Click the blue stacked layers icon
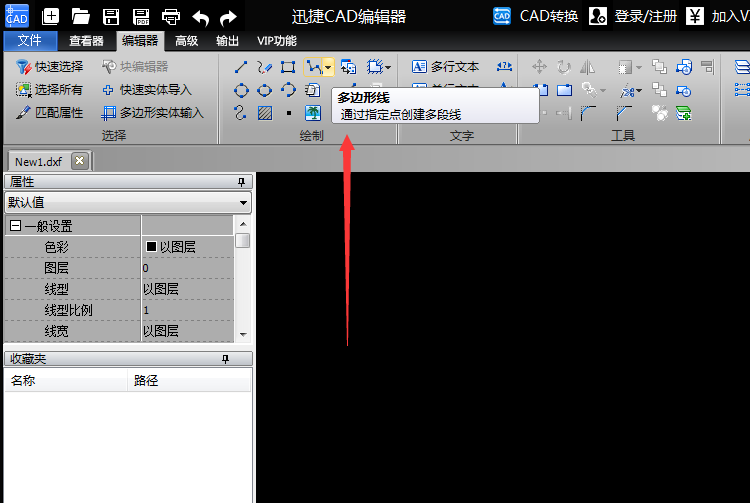Image resolution: width=750 pixels, height=503 pixels. pyautogui.click(x=742, y=67)
